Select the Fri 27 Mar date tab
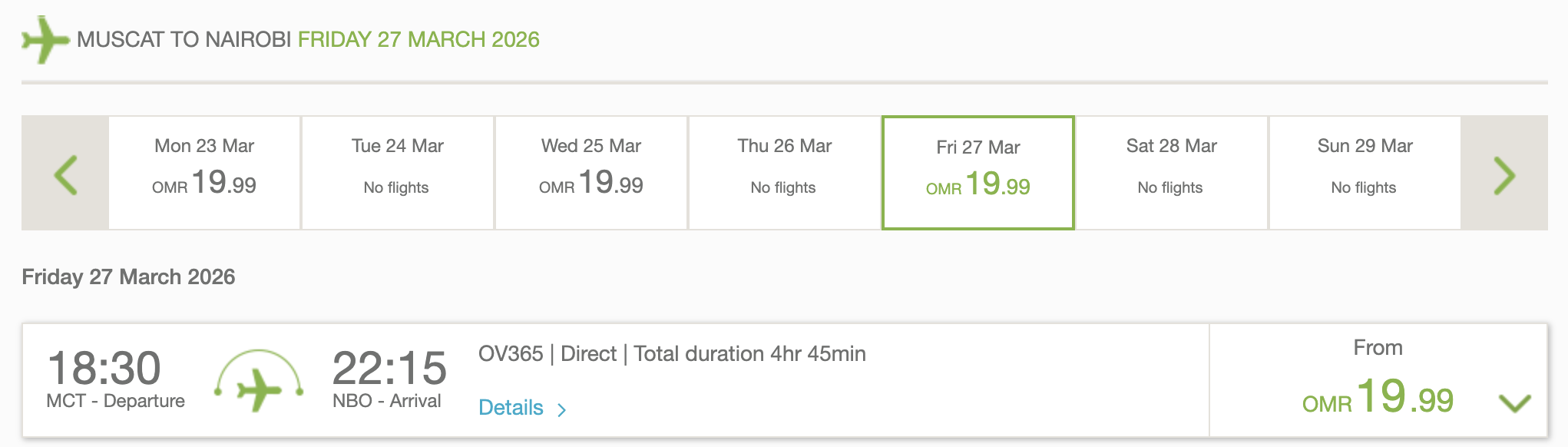 click(978, 172)
